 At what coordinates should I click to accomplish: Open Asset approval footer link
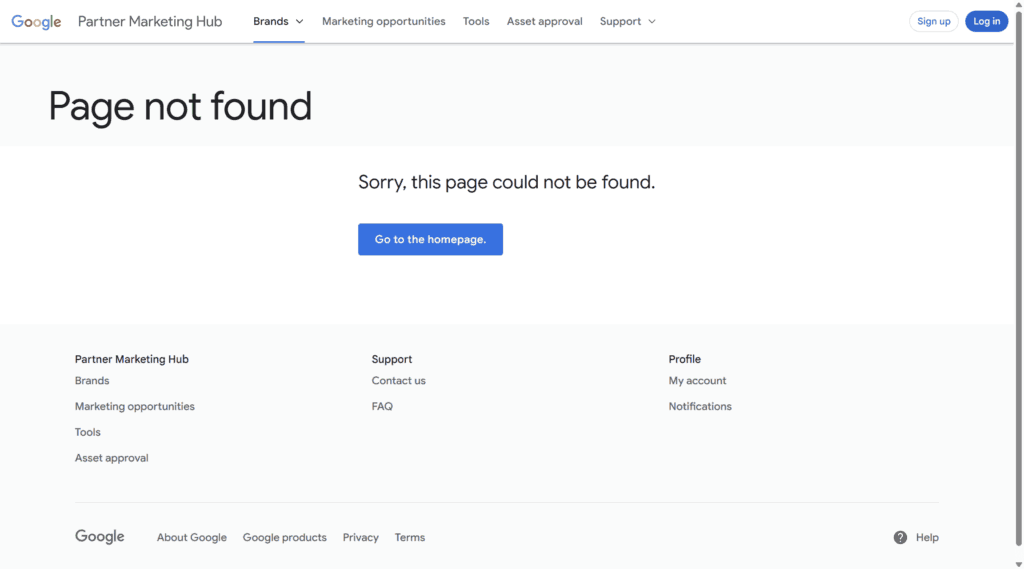112,458
